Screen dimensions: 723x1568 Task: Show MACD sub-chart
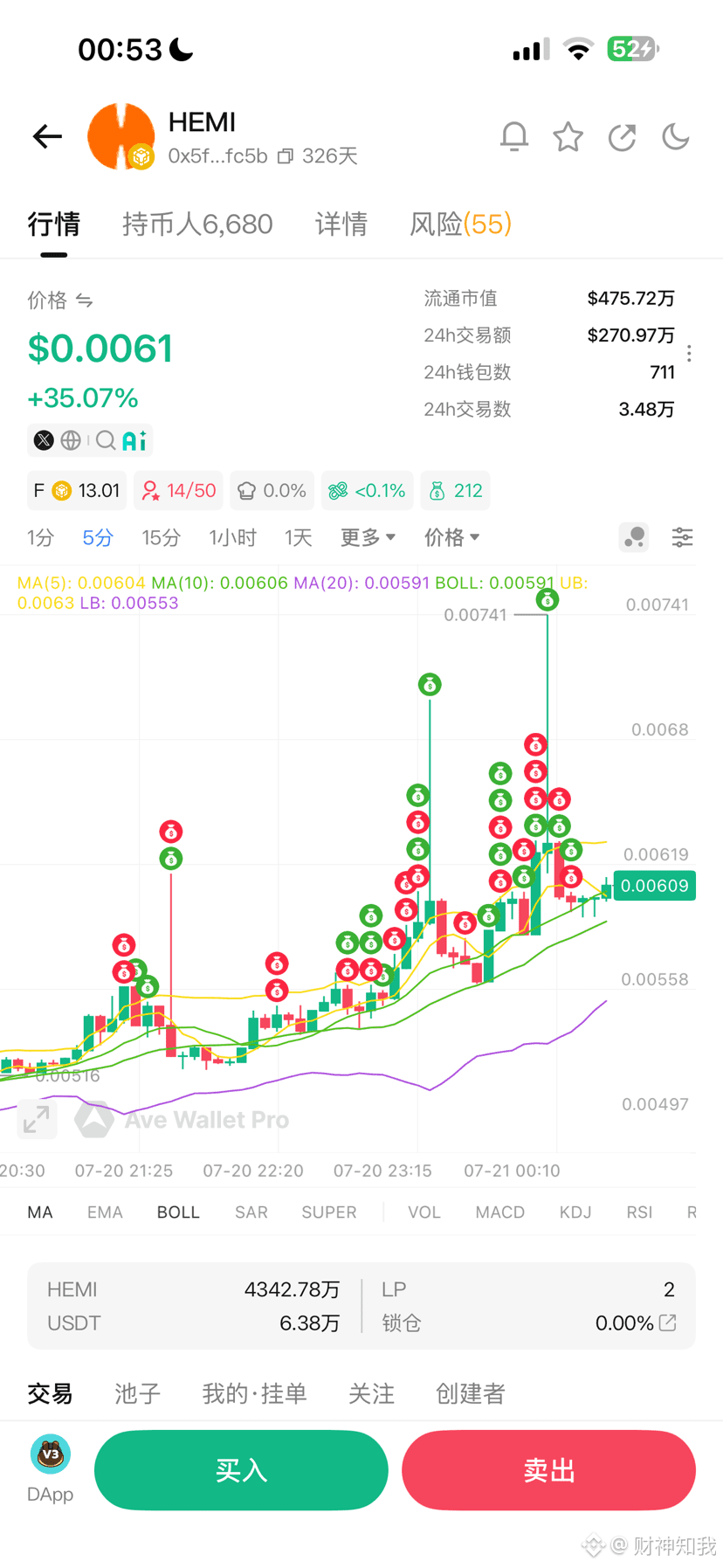tap(500, 1212)
